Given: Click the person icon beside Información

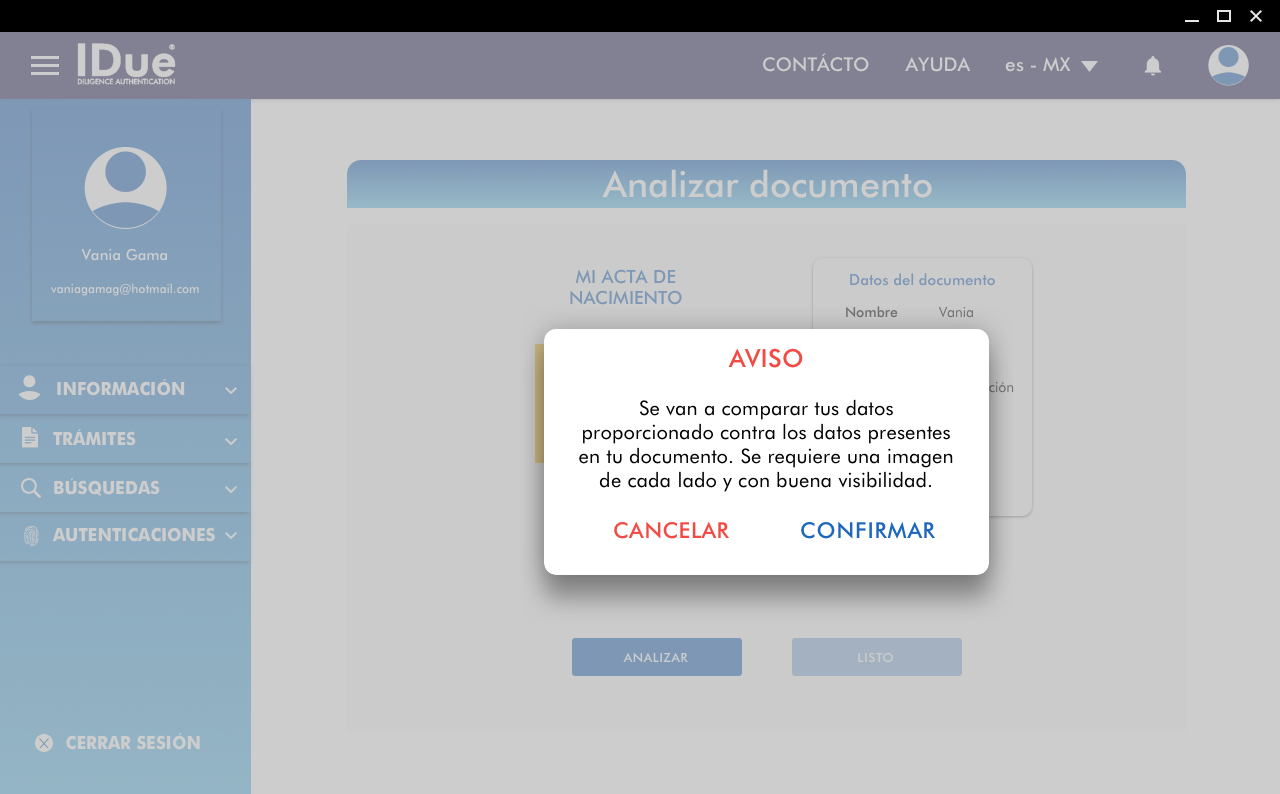Looking at the screenshot, I should (30, 388).
